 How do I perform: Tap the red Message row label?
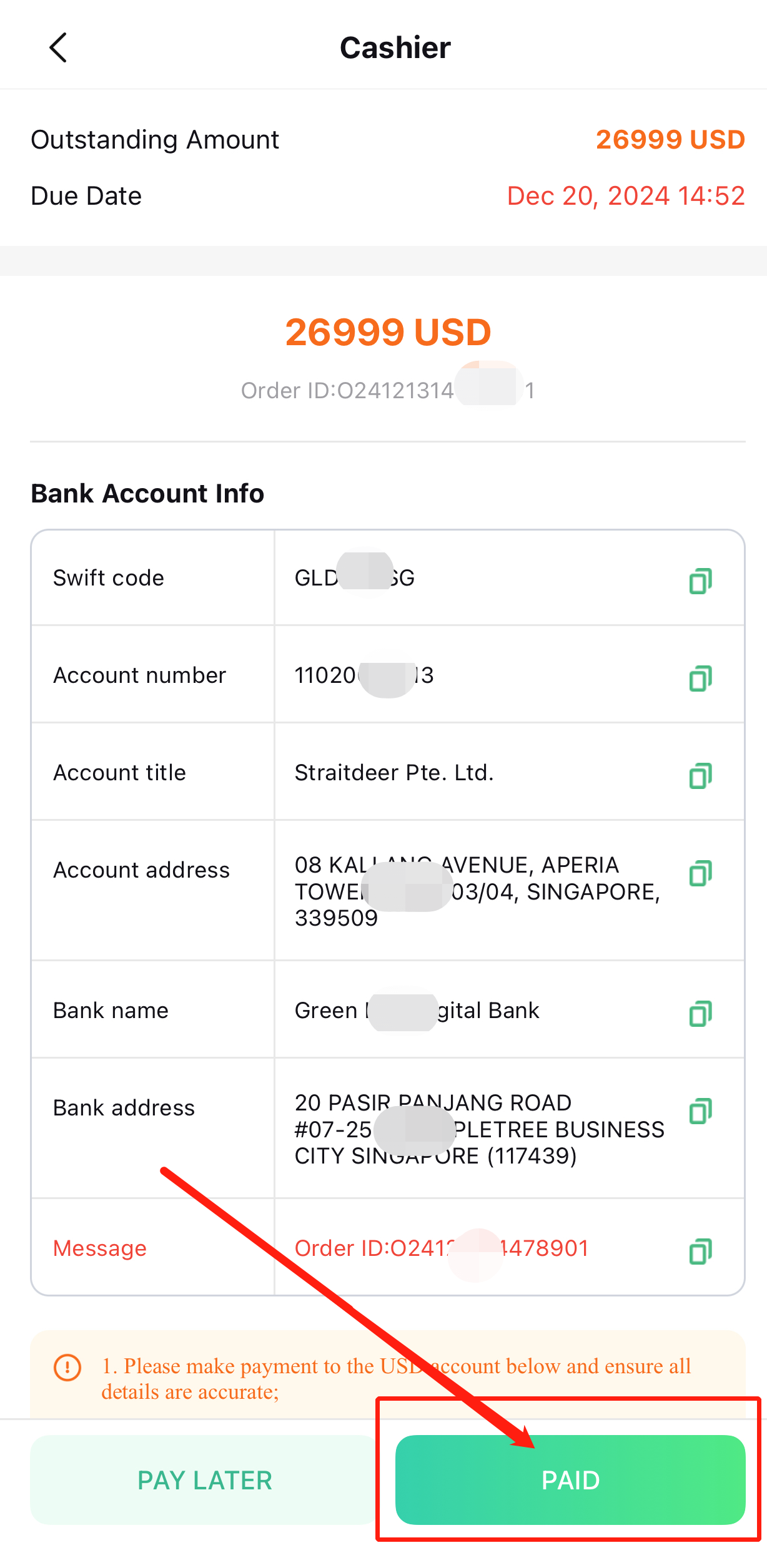(100, 1248)
